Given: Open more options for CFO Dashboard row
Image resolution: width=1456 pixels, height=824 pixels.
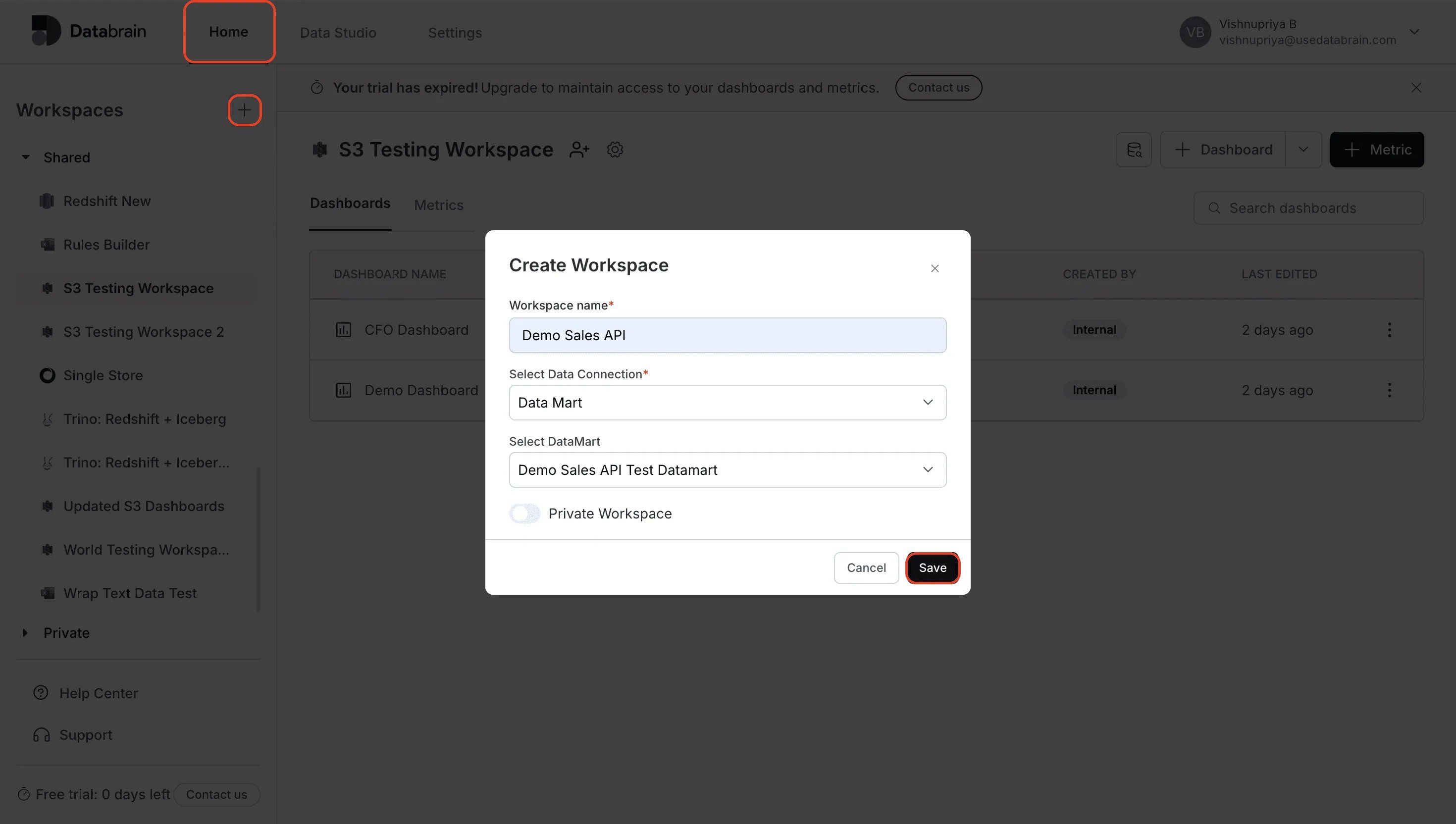Looking at the screenshot, I should (x=1389, y=330).
